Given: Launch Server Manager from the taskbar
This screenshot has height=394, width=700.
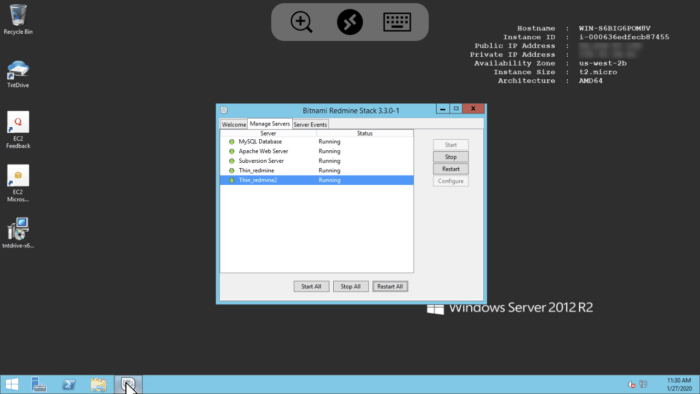Looking at the screenshot, I should (x=39, y=384).
